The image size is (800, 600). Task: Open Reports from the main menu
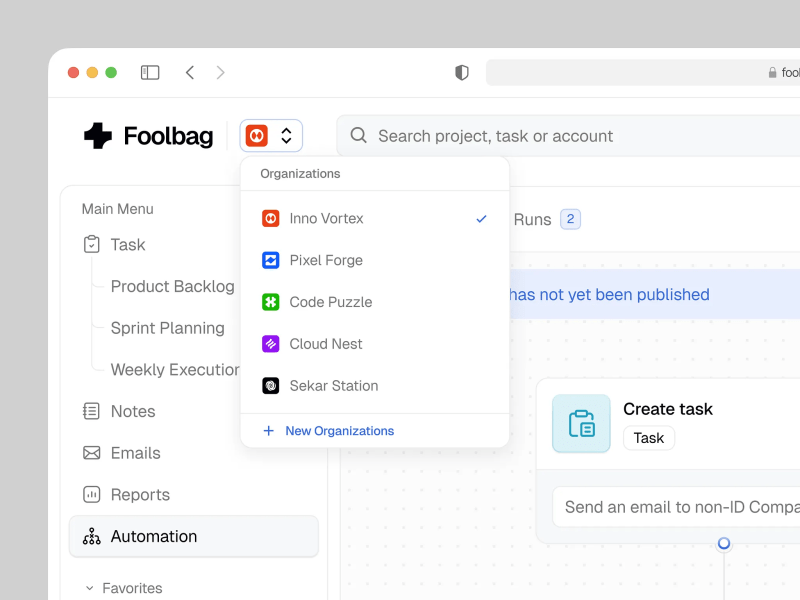pos(140,494)
